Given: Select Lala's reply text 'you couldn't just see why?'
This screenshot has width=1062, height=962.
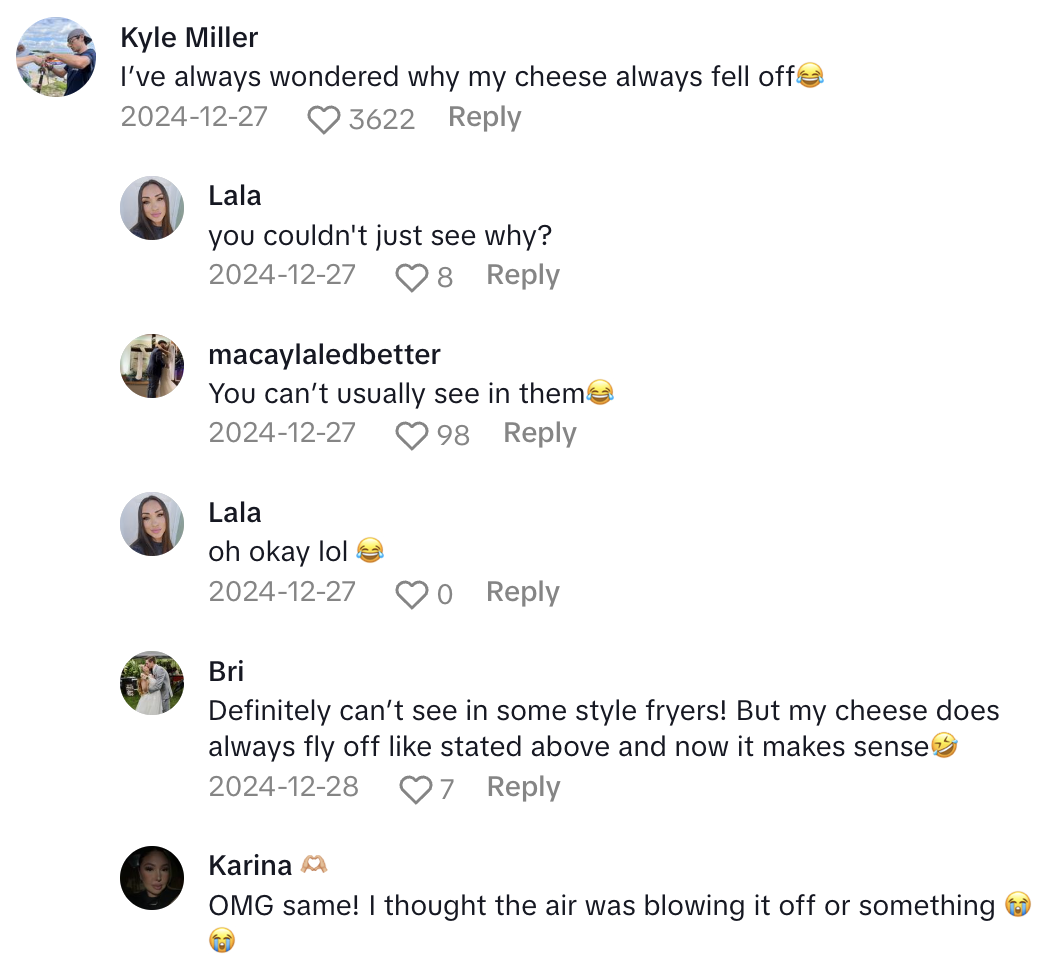Looking at the screenshot, I should tap(379, 236).
